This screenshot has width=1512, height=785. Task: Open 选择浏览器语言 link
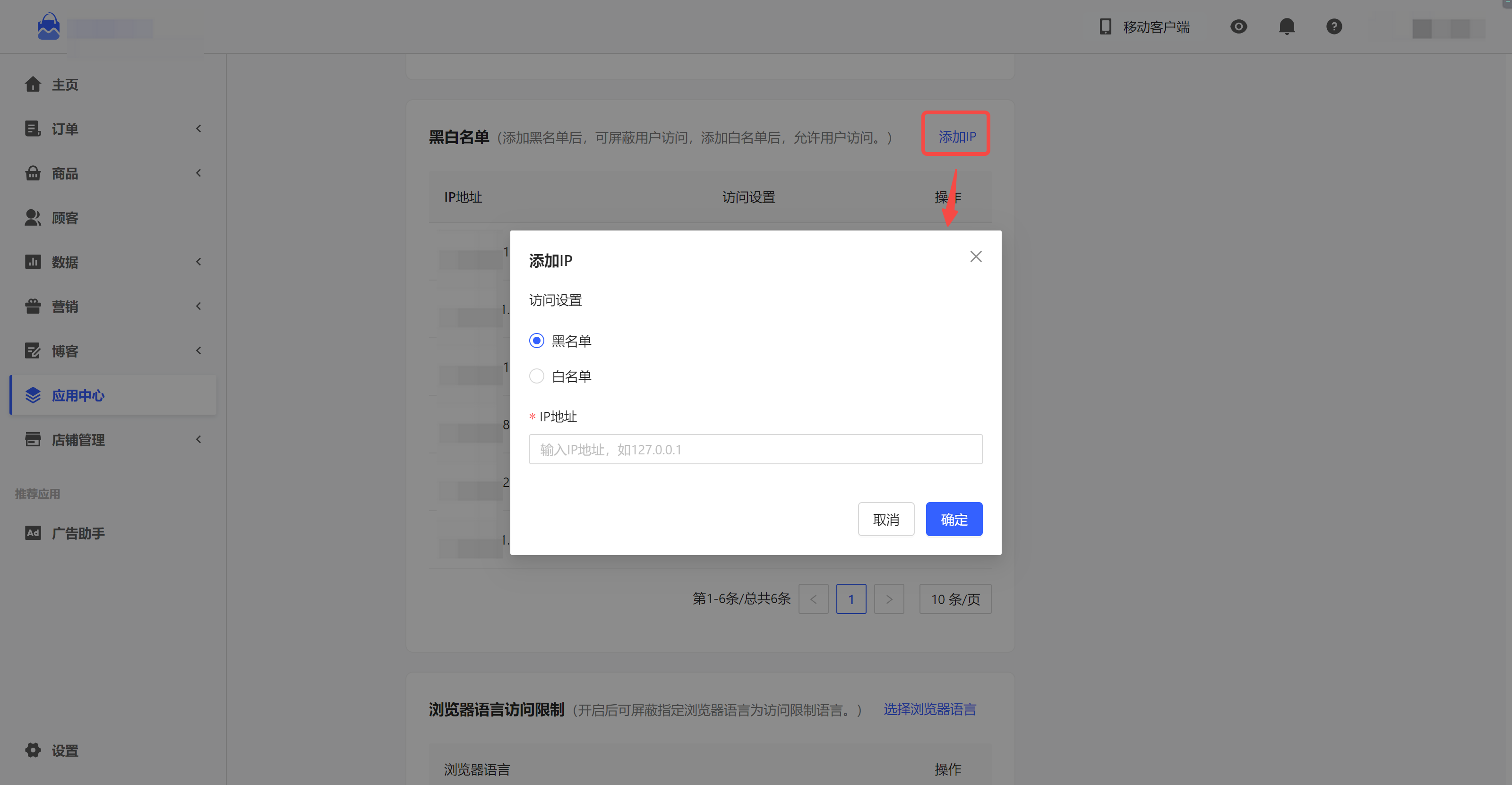[930, 709]
